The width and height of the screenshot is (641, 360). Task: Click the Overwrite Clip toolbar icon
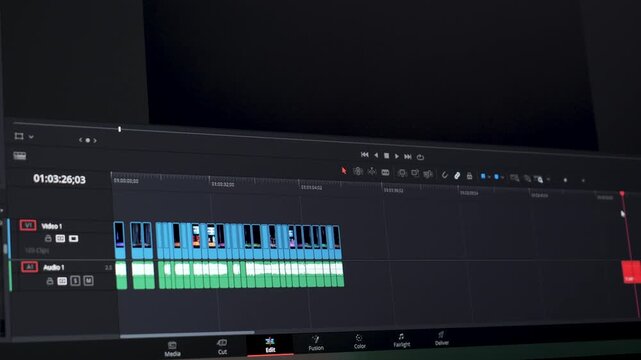[x=415, y=174]
